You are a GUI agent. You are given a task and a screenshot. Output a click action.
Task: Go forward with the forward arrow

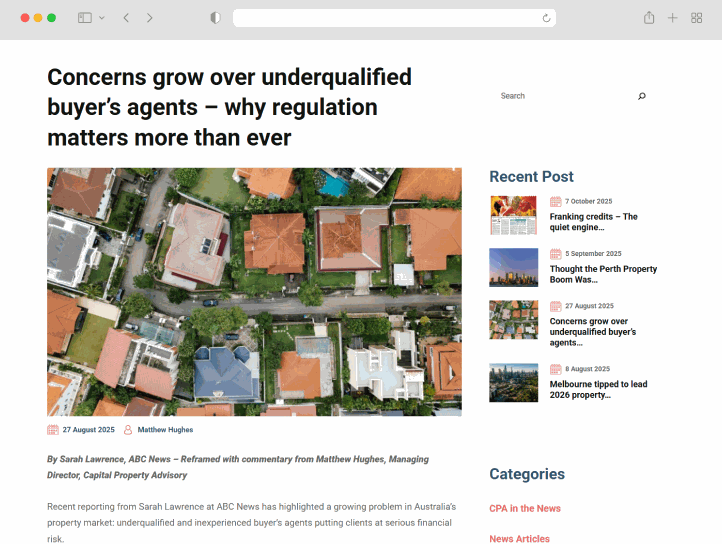click(150, 18)
